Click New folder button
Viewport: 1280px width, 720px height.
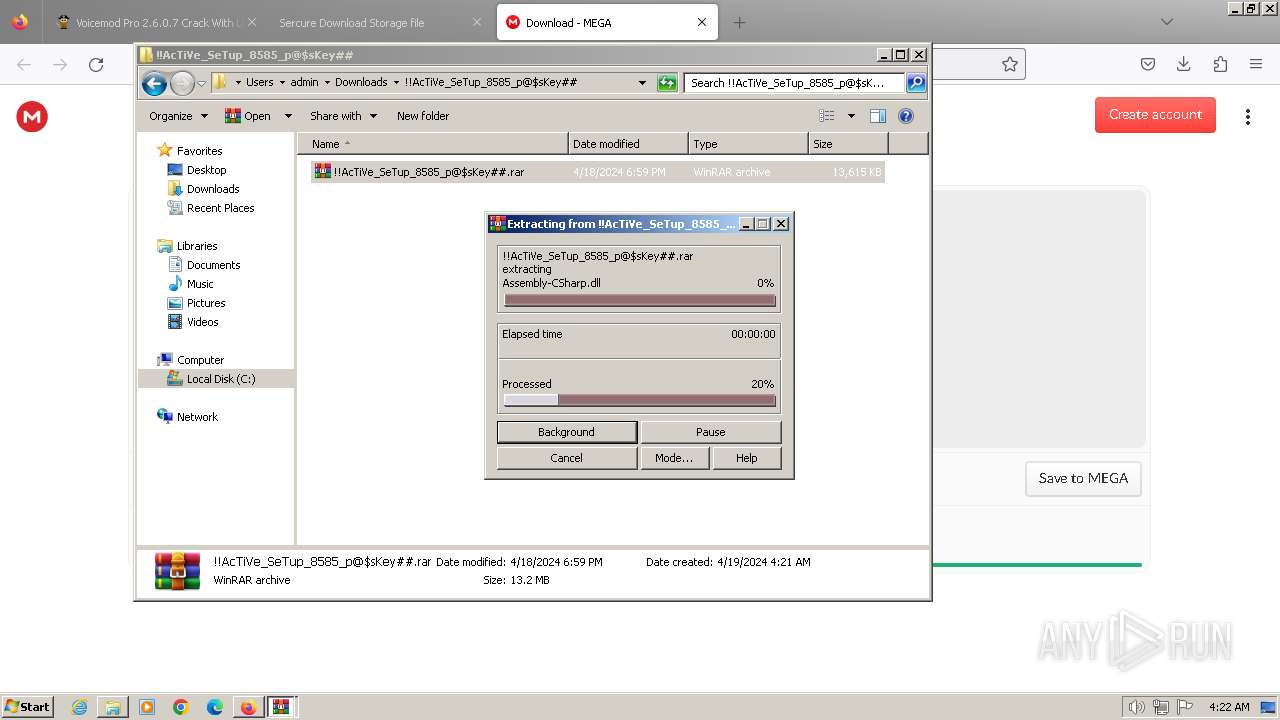pyautogui.click(x=423, y=116)
